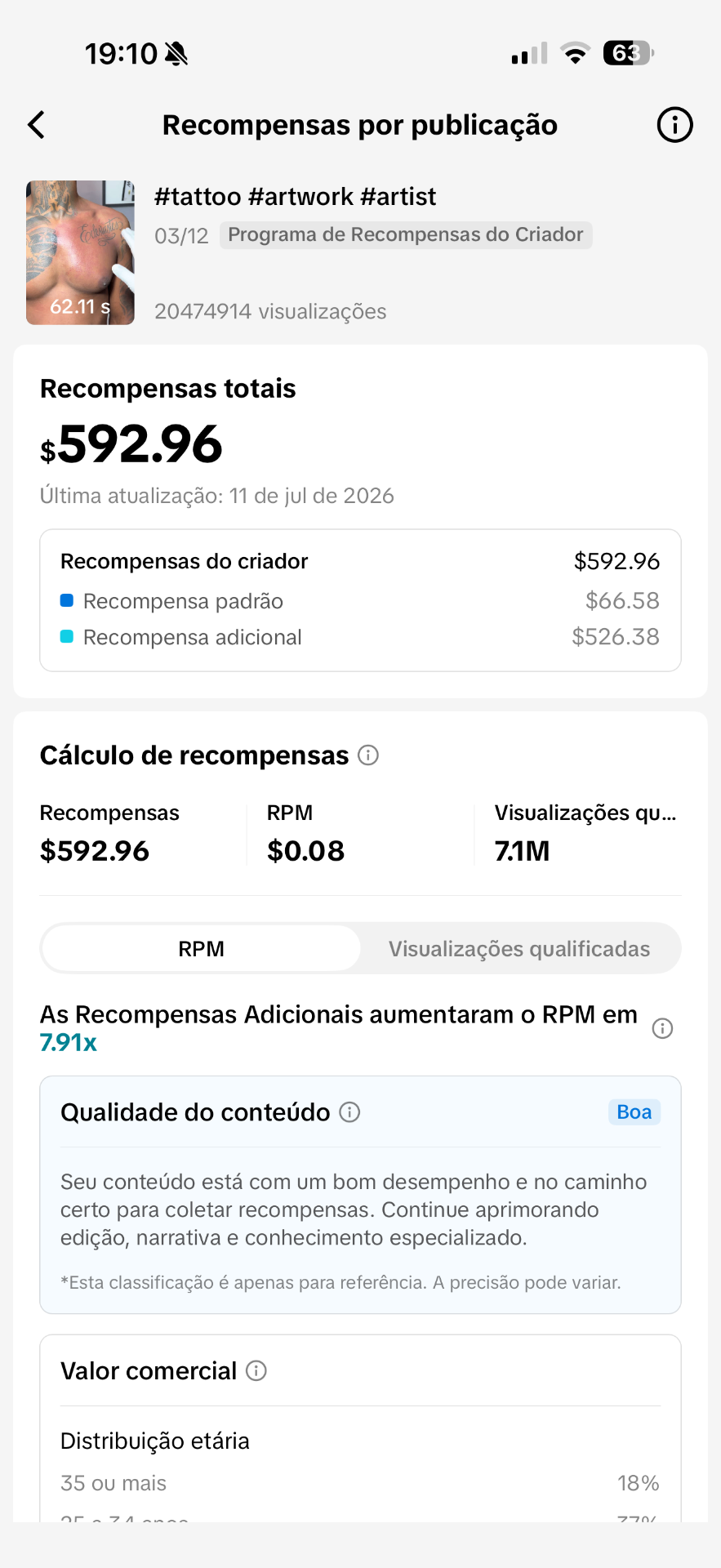Screen dimensions: 721x1568
Task: Select the RPM segment tab
Action: tap(201, 948)
